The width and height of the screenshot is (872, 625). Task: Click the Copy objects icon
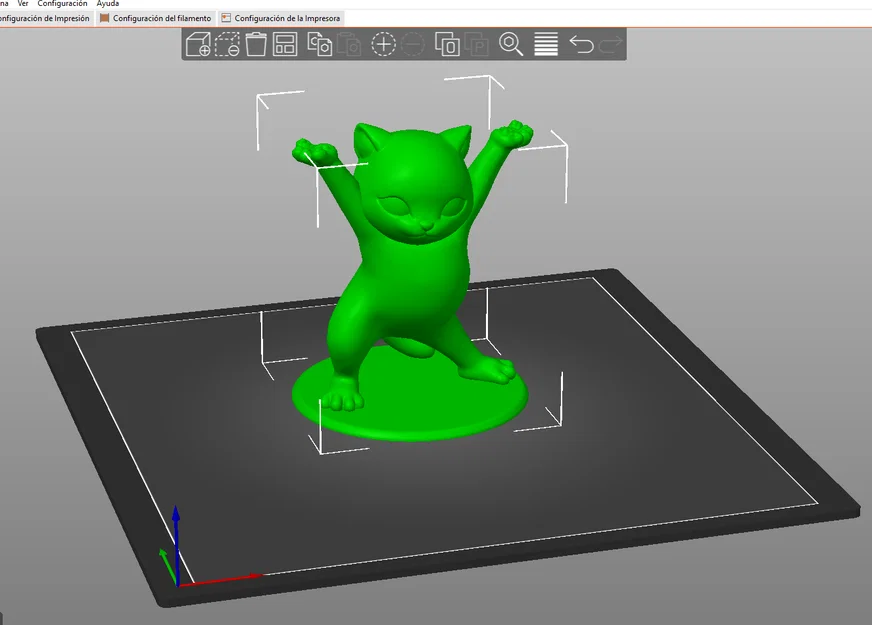point(320,44)
